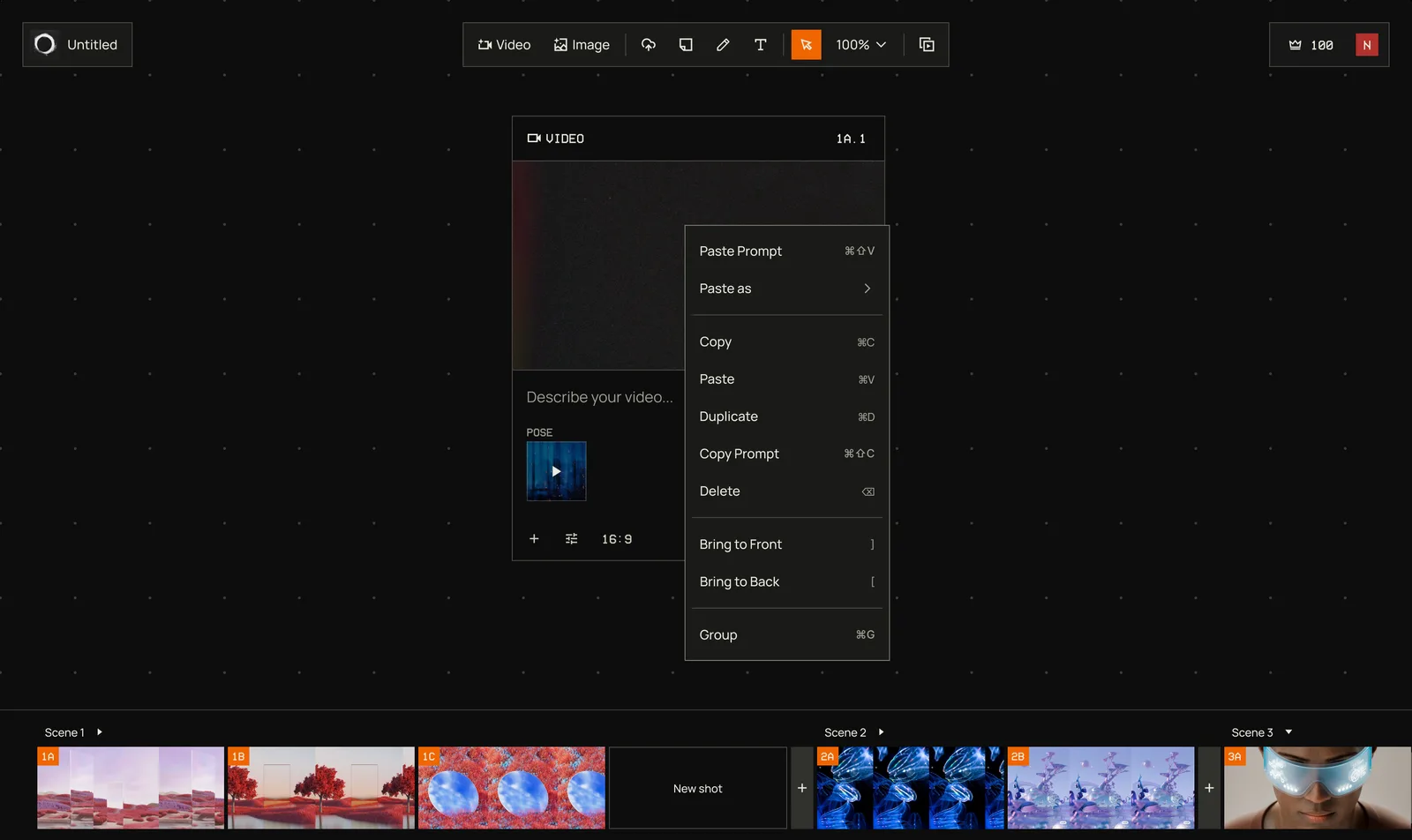Select the Video tool in toolbar
Image resolution: width=1412 pixels, height=840 pixels.
tap(504, 45)
